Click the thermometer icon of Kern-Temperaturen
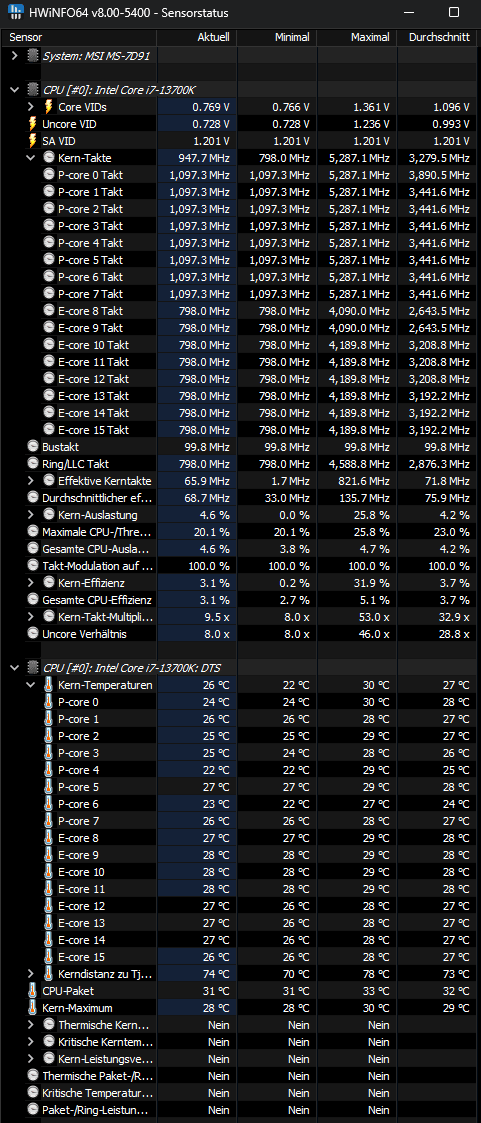This screenshot has width=481, height=1123. (49, 685)
